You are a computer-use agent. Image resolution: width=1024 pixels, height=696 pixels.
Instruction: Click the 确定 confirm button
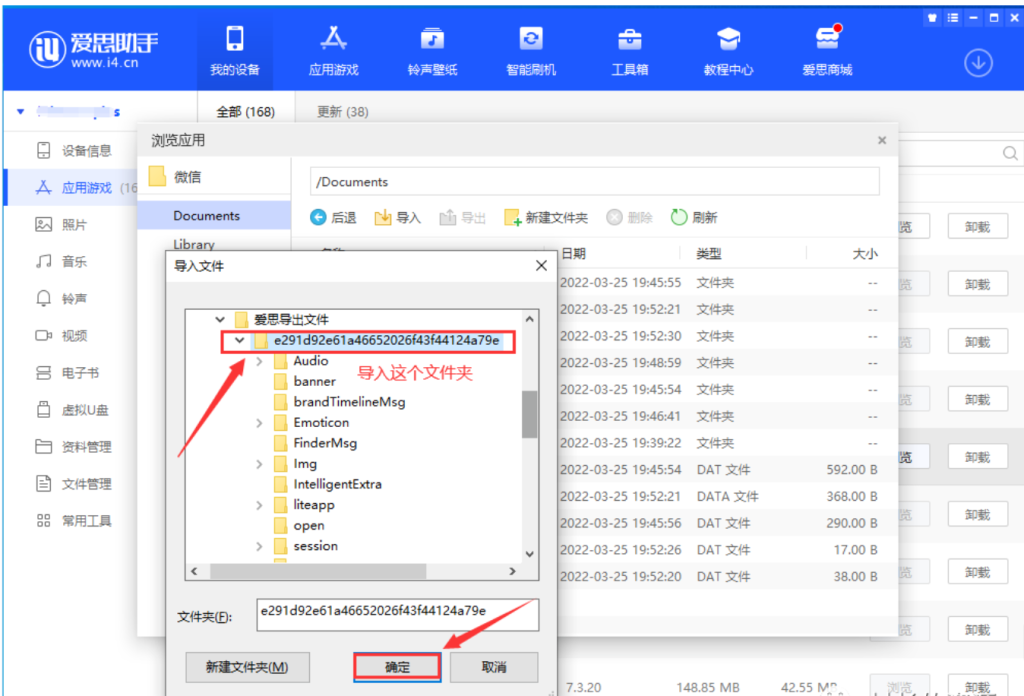point(397,667)
